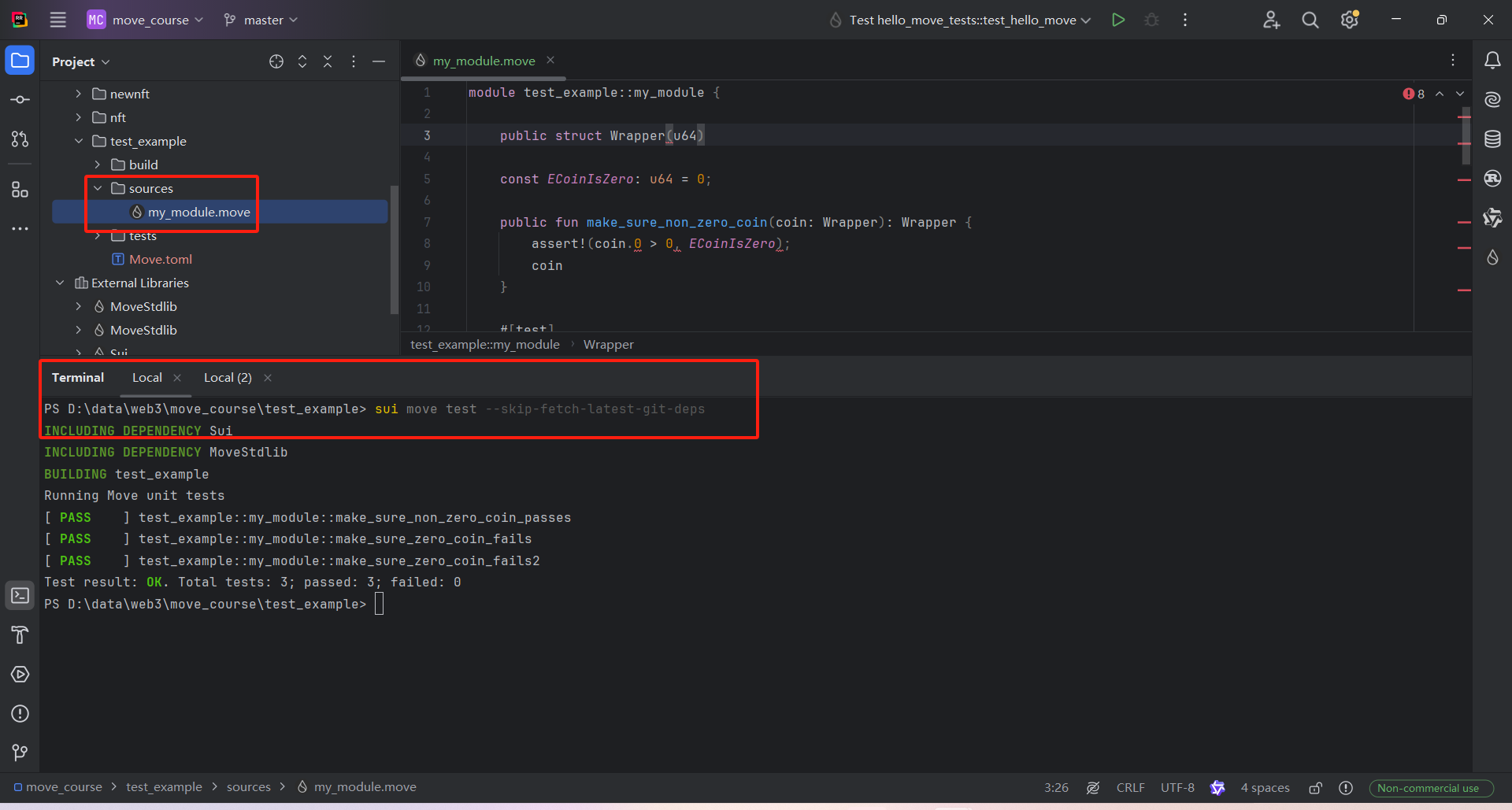This screenshot has height=810, width=1512.
Task: Open the AI Assistant spiral icon
Action: pos(1492,100)
